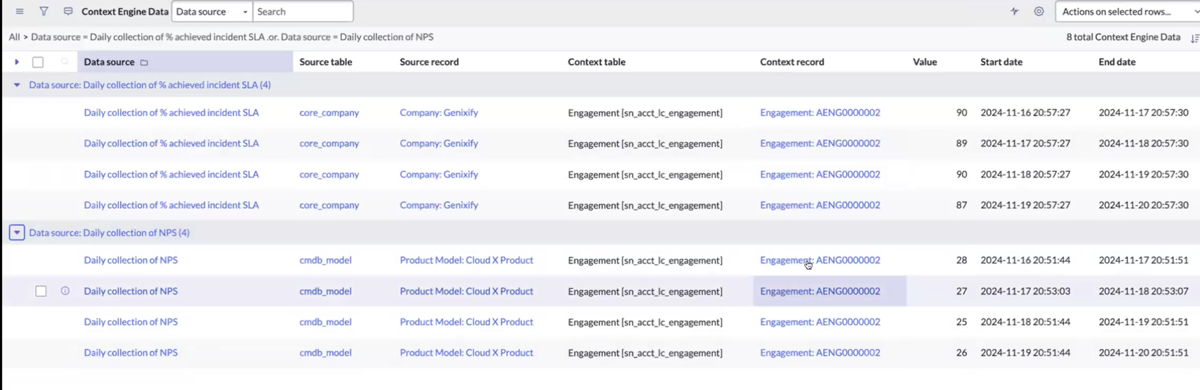
Task: Open Daily collection of NPS link, value 25 row
Action: point(131,322)
